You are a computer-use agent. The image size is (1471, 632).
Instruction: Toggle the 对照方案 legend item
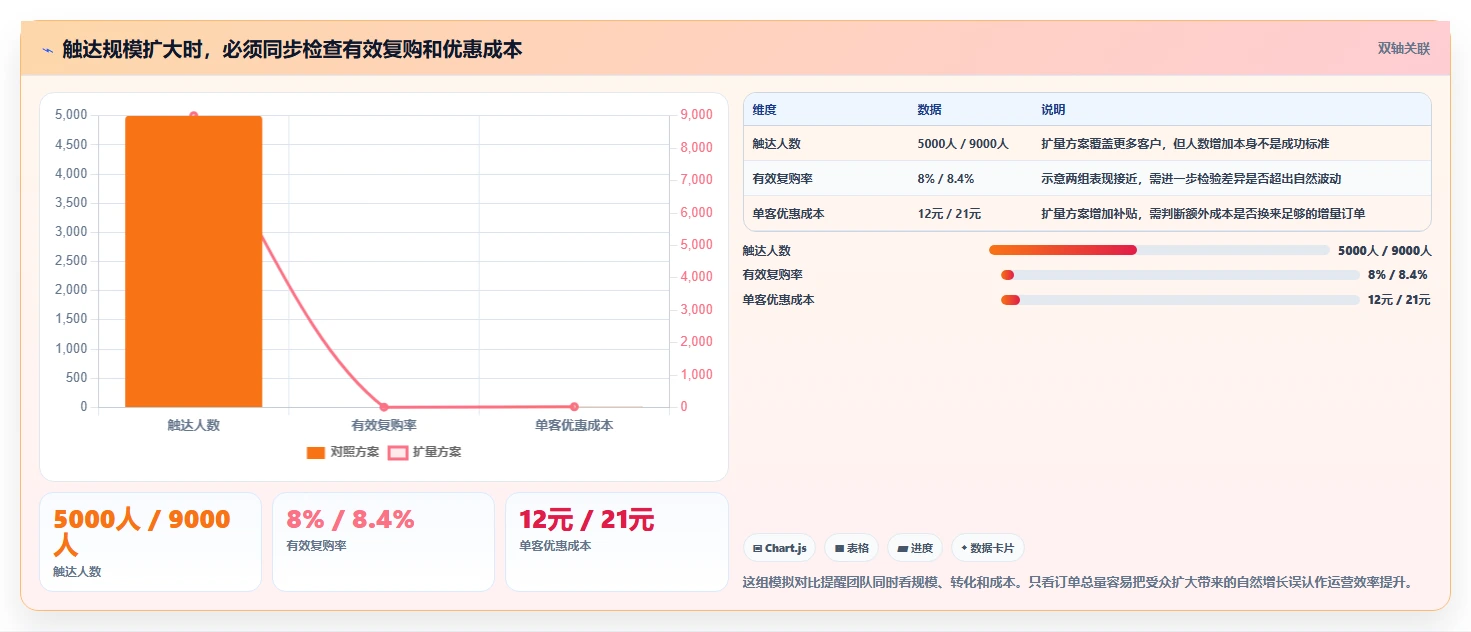pyautogui.click(x=343, y=452)
